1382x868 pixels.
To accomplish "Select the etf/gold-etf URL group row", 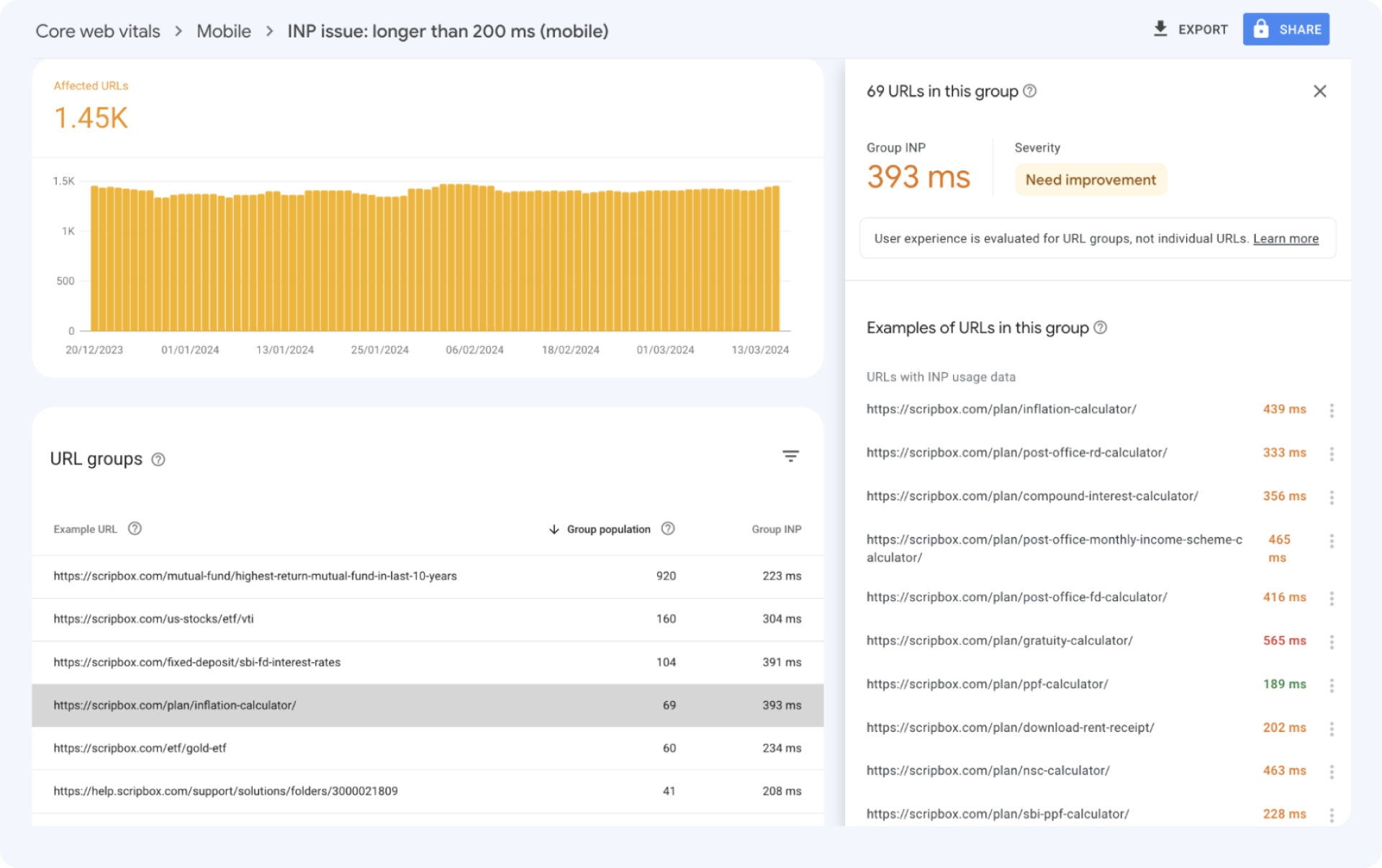I will tap(428, 749).
